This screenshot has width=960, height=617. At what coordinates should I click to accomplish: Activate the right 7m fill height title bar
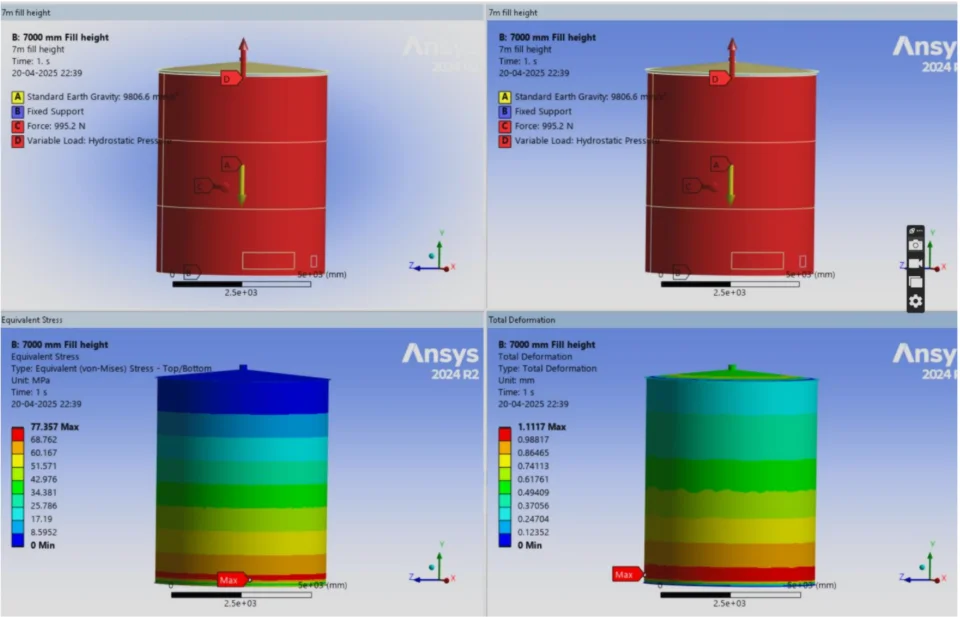point(722,12)
